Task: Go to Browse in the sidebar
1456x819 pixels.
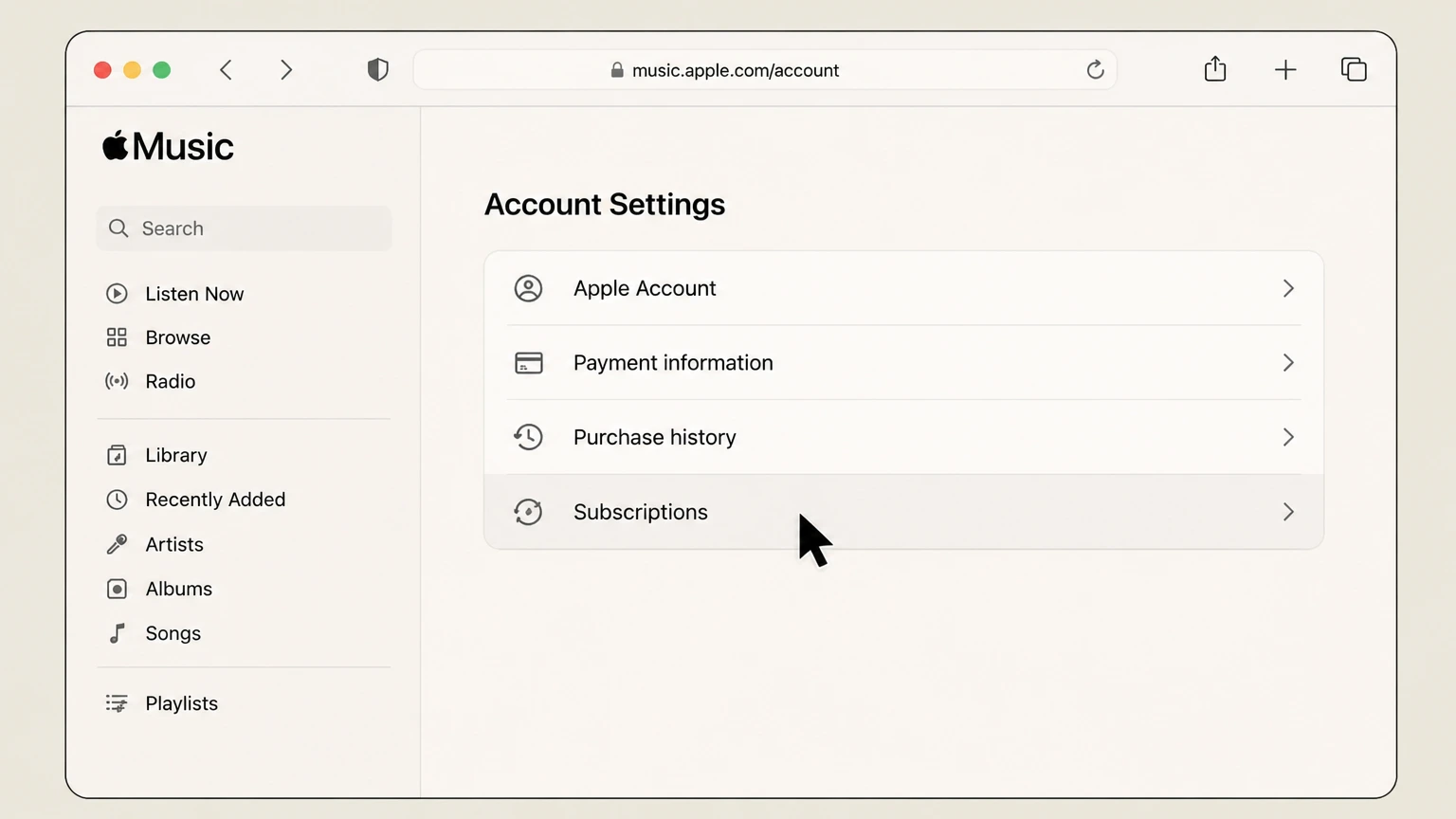Action: [178, 337]
